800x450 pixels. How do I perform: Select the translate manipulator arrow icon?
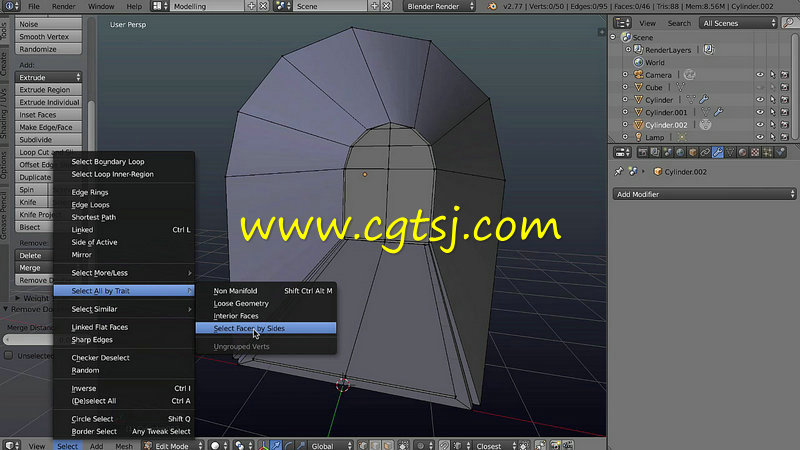pyautogui.click(x=276, y=445)
